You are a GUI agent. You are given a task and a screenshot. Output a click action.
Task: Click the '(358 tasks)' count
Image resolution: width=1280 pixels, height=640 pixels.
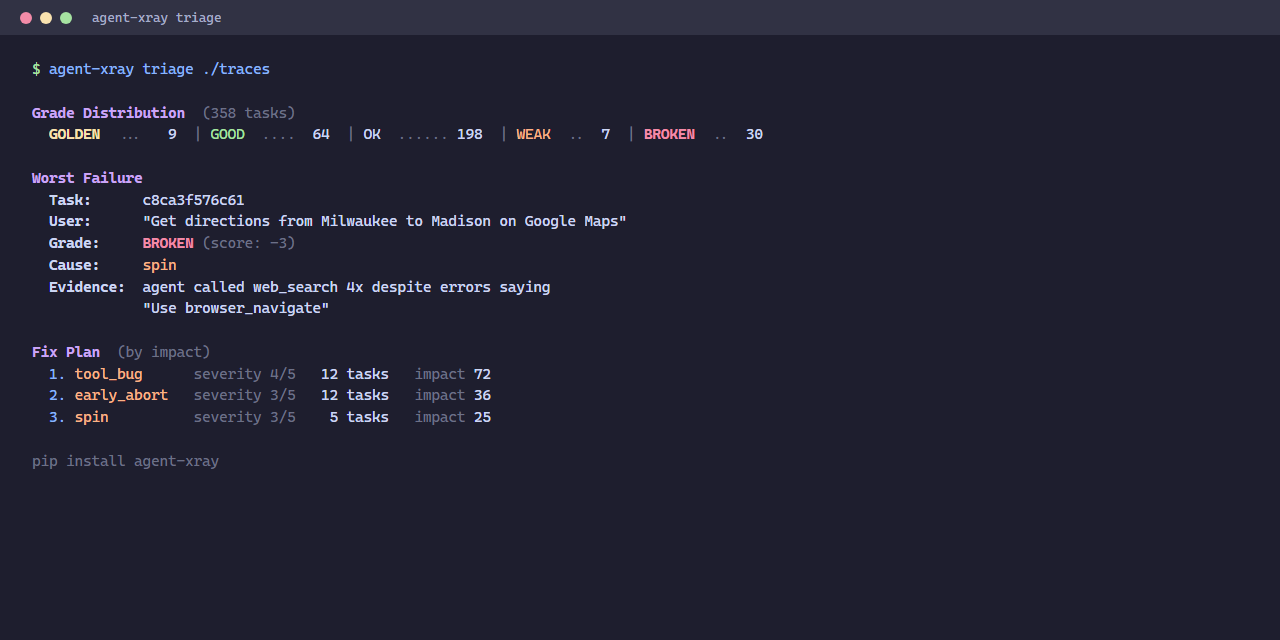click(x=249, y=113)
